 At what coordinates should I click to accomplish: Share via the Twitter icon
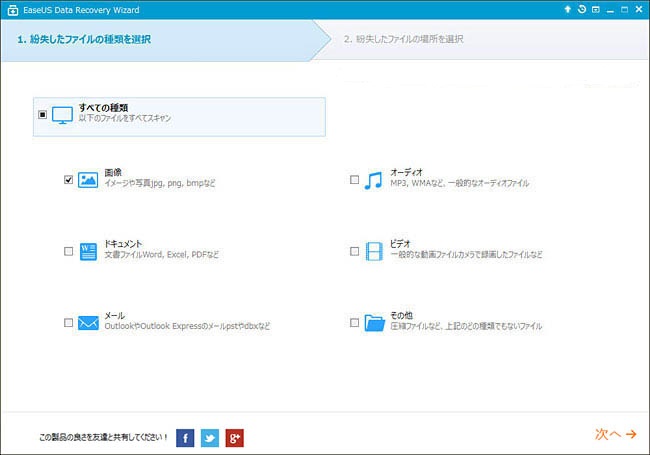(x=210, y=438)
